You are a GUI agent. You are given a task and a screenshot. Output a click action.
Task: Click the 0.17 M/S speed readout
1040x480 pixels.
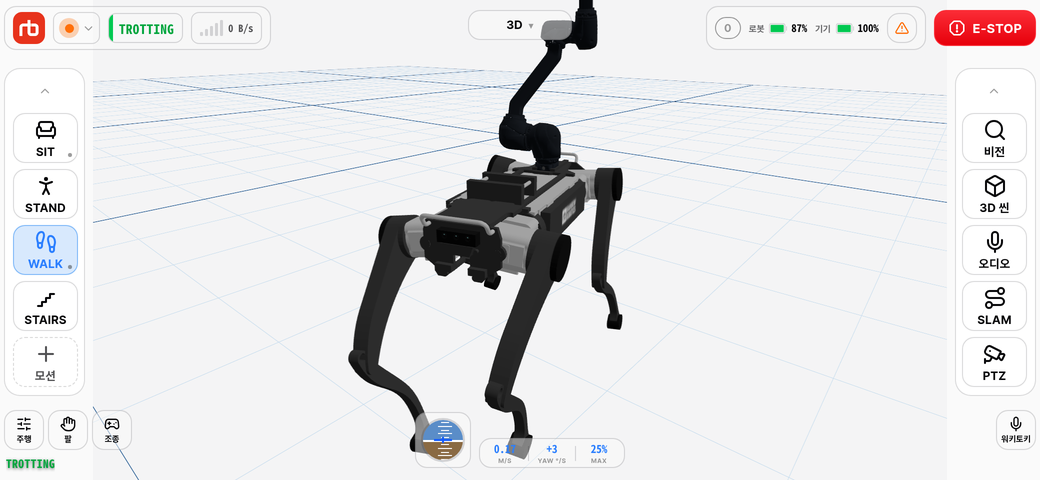pyautogui.click(x=505, y=453)
